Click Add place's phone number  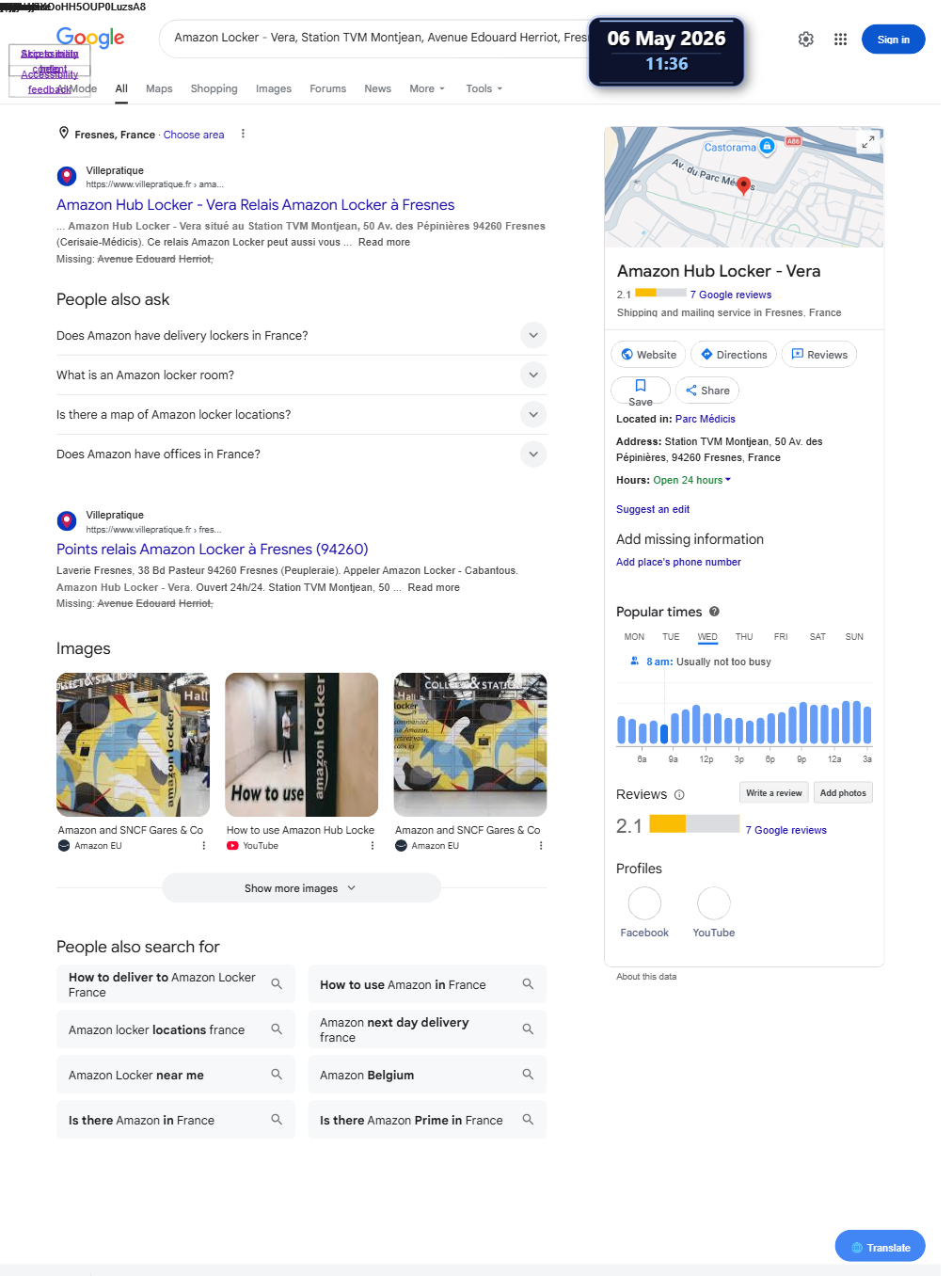click(678, 562)
